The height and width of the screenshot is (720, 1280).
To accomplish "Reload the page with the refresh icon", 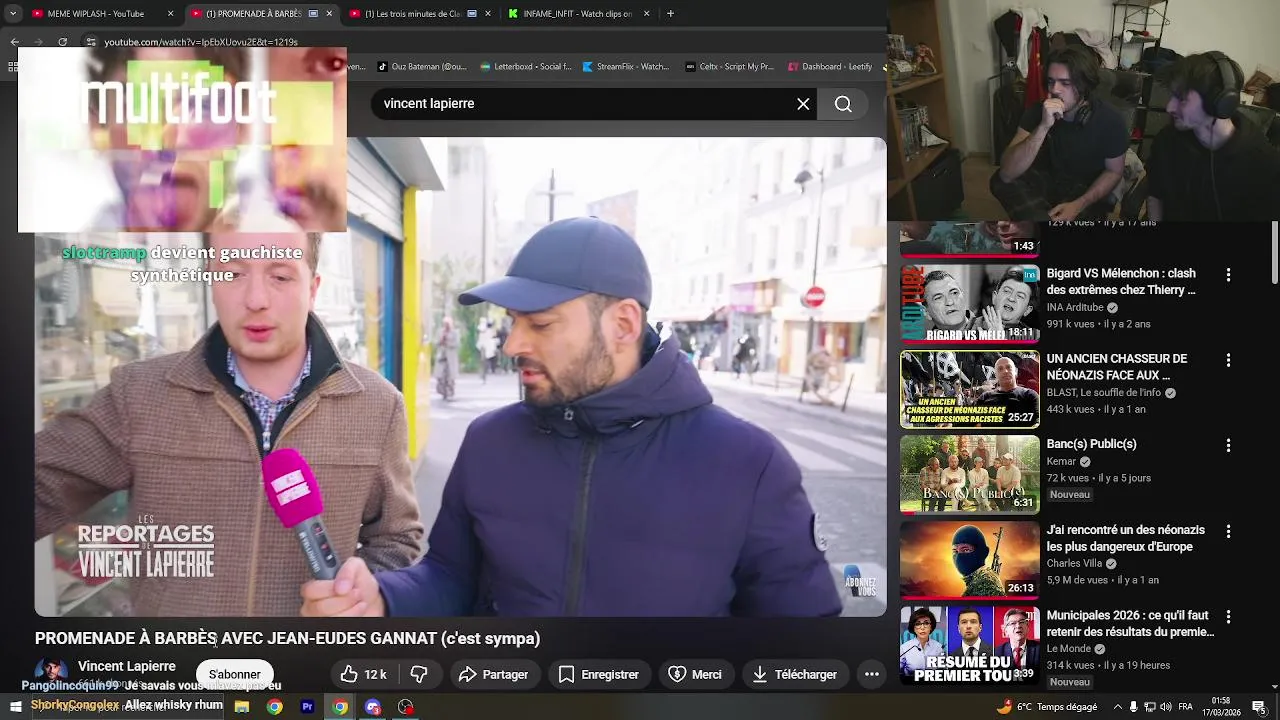I will pyautogui.click(x=62, y=42).
